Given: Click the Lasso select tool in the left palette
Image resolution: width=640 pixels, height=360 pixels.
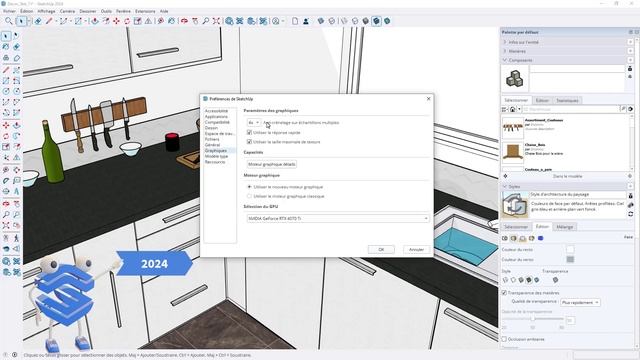Looking at the screenshot, I should pyautogui.click(x=17, y=36).
